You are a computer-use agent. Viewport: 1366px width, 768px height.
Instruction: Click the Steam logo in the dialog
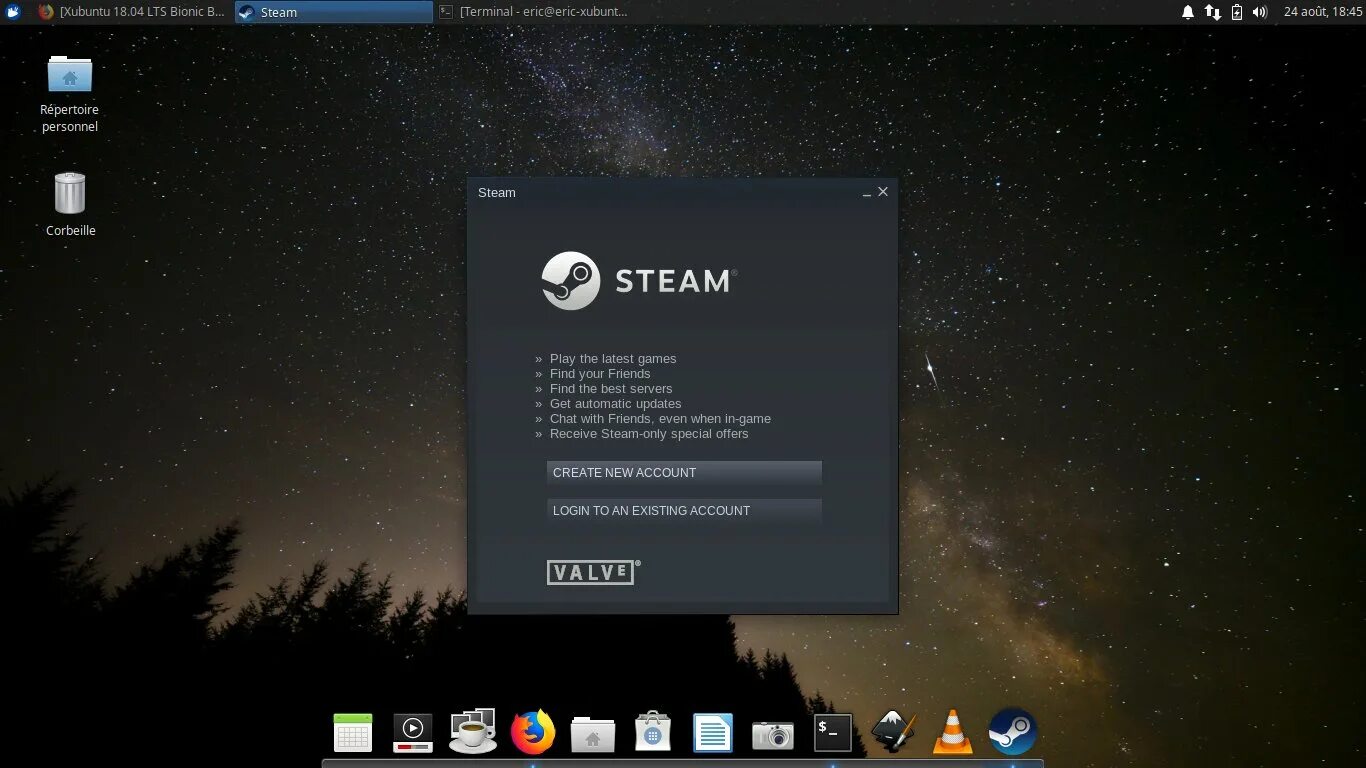(x=639, y=281)
